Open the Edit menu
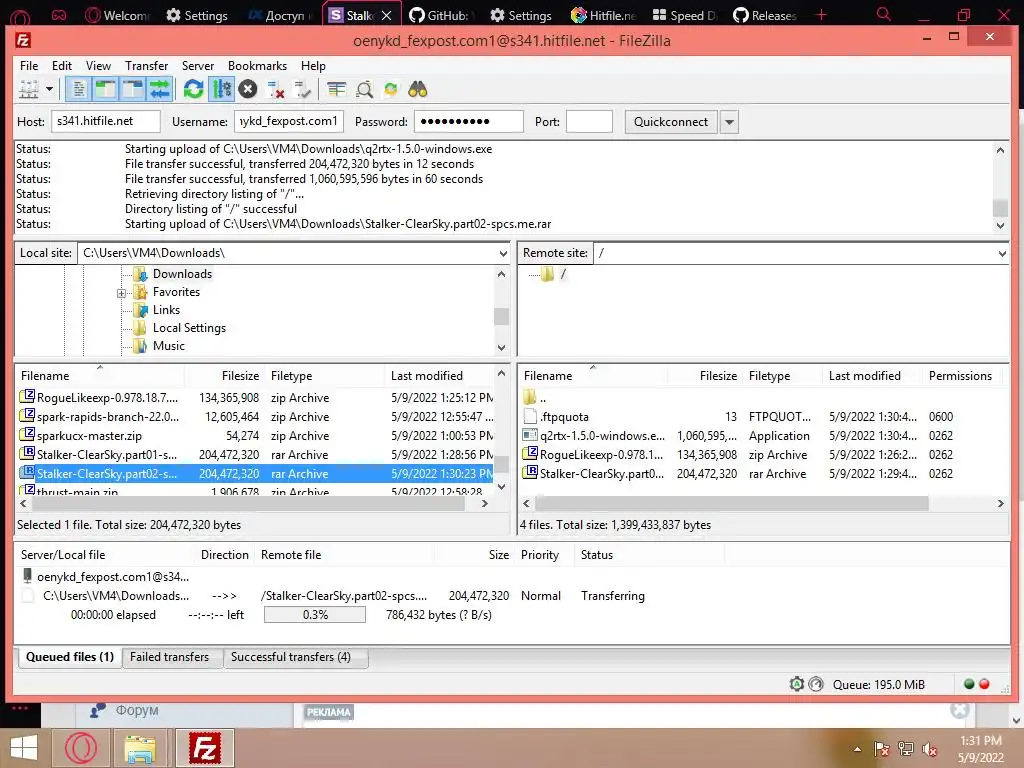 tap(62, 66)
